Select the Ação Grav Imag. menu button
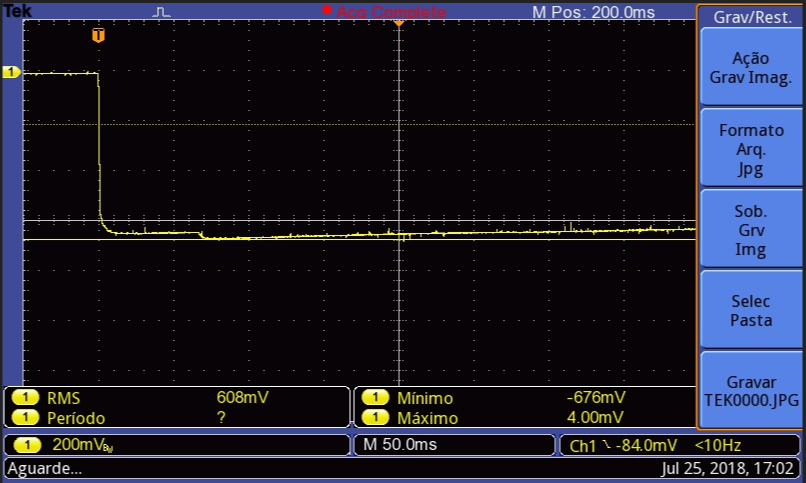Viewport: 806px width, 483px height. [x=751, y=68]
